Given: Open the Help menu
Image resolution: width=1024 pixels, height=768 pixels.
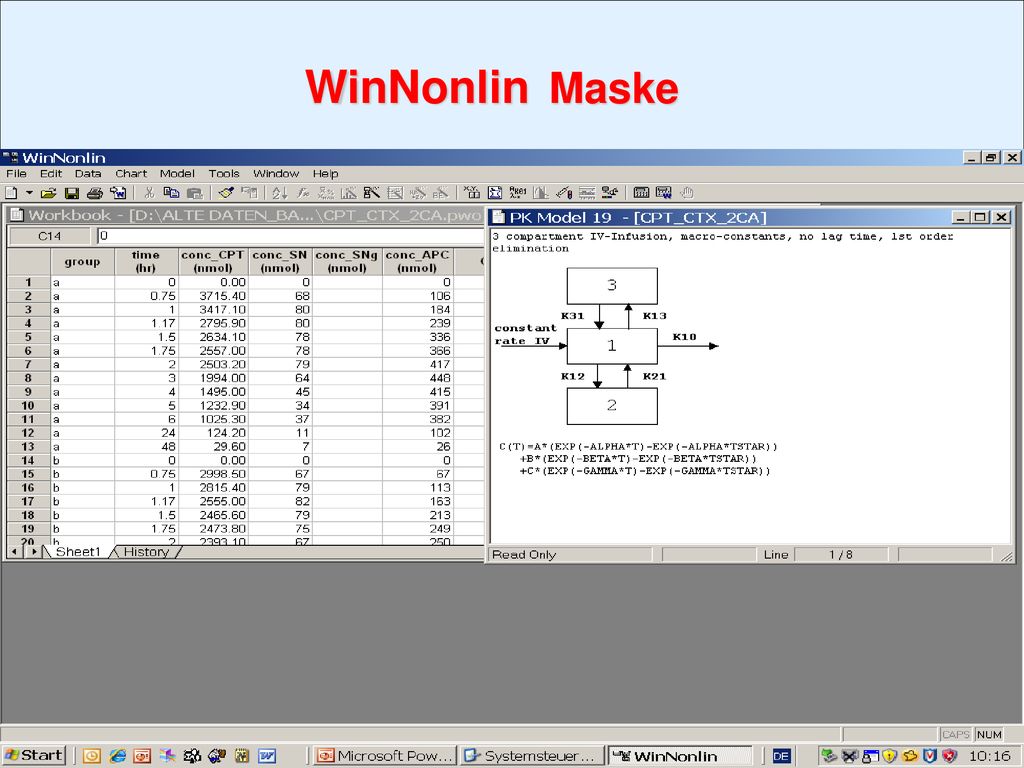Looking at the screenshot, I should tap(325, 174).
